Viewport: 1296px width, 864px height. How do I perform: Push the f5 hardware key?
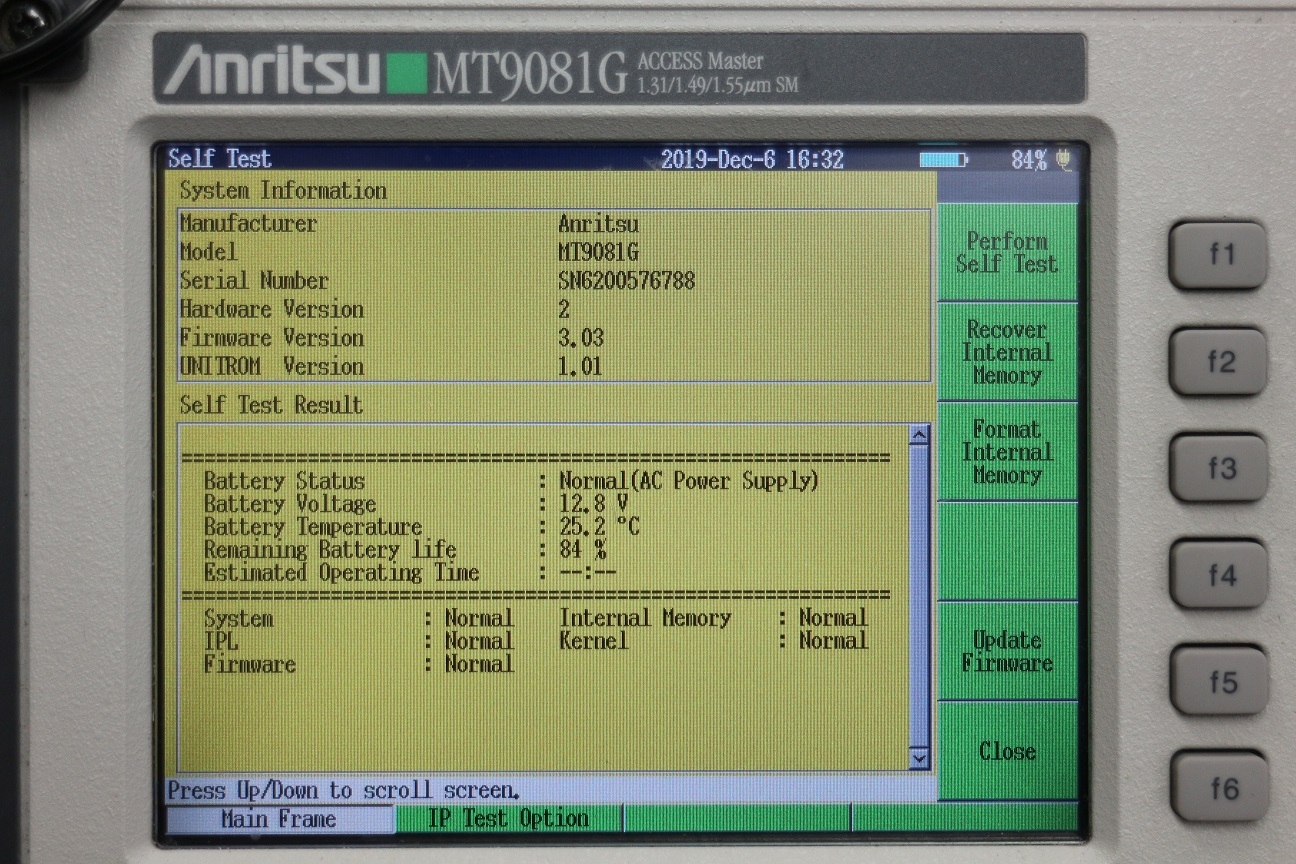[1220, 680]
